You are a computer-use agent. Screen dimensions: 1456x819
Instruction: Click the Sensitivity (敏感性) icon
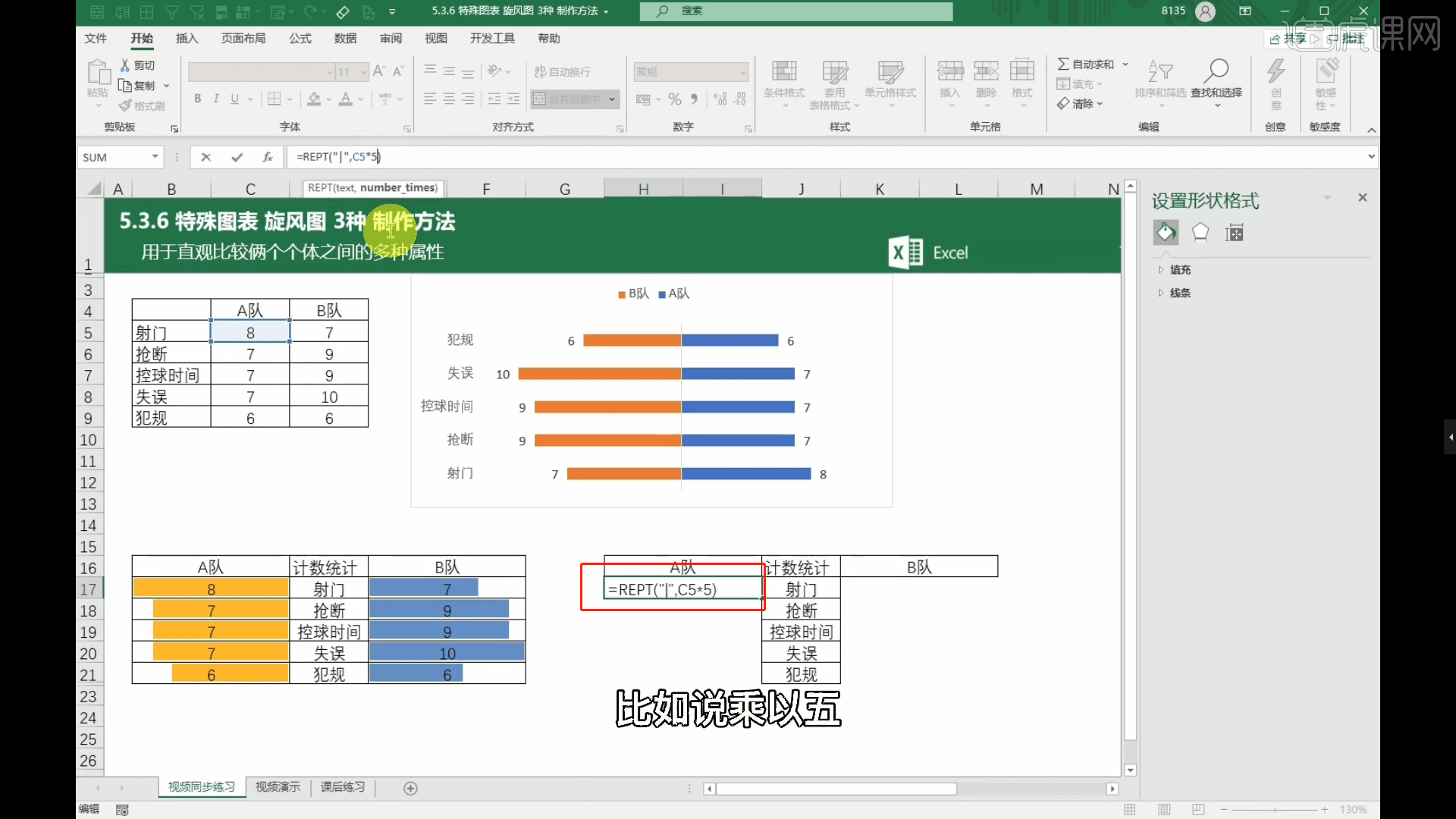click(x=1326, y=72)
